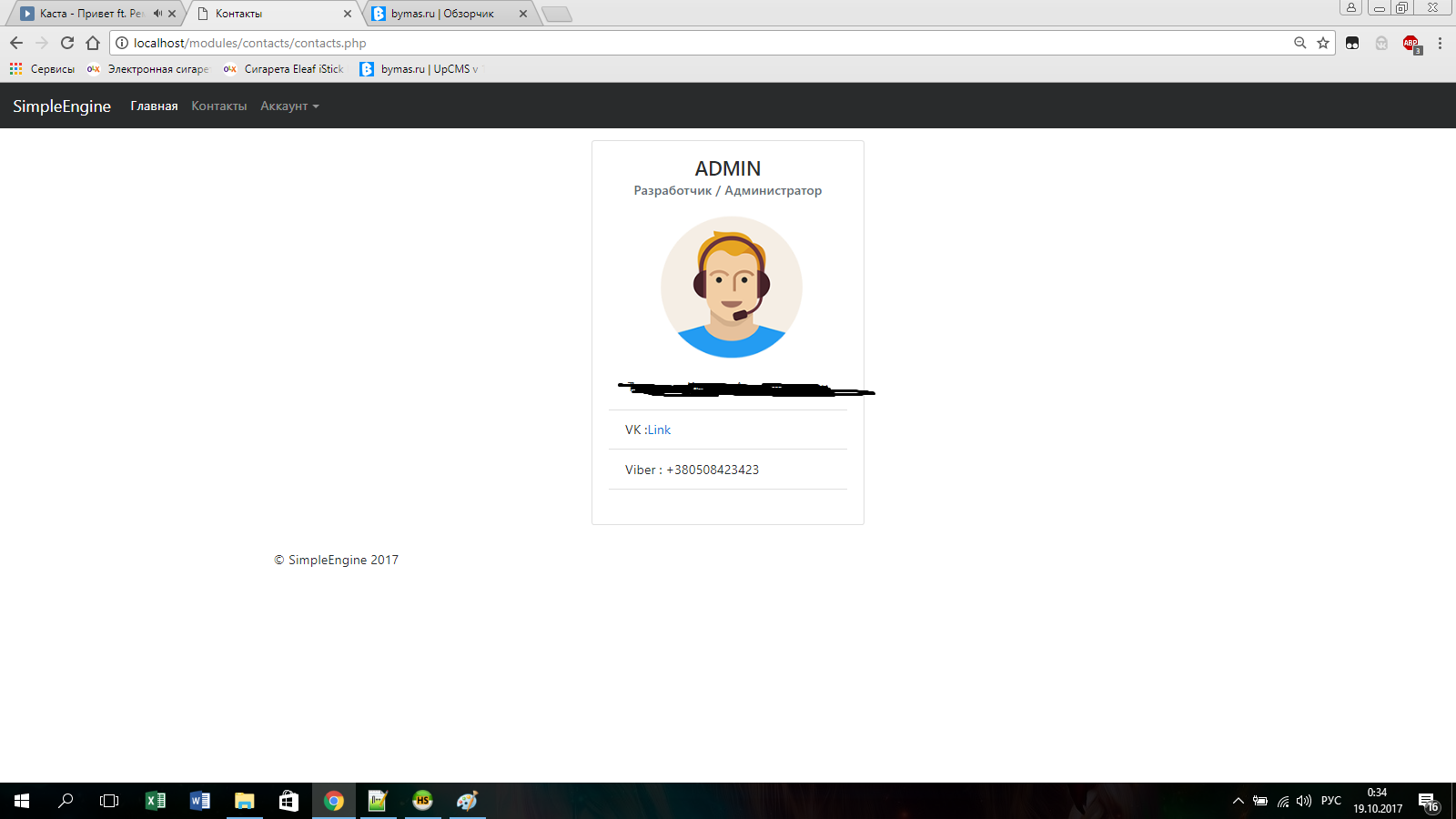Open Контакты navbar link

[x=218, y=106]
